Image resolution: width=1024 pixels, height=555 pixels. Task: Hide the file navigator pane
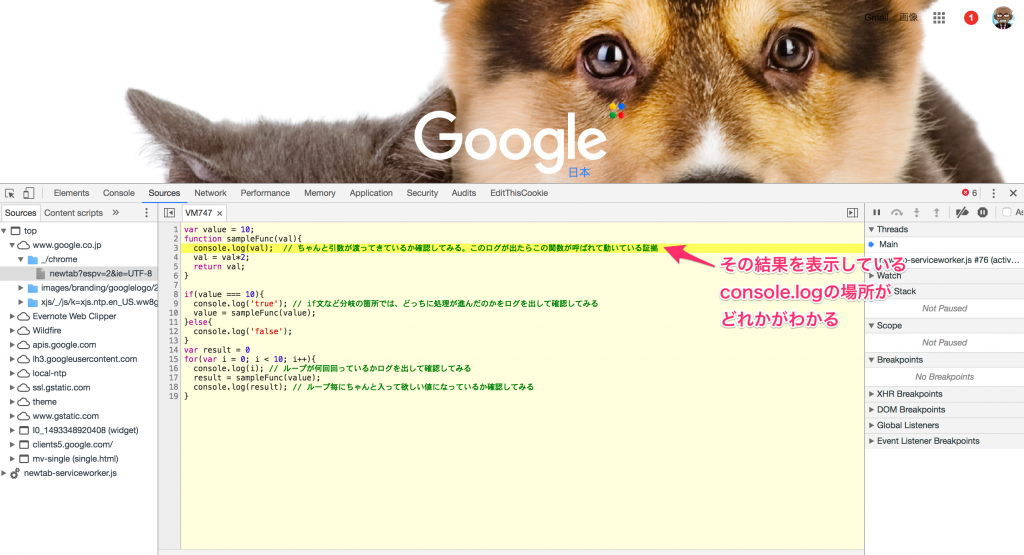click(170, 213)
